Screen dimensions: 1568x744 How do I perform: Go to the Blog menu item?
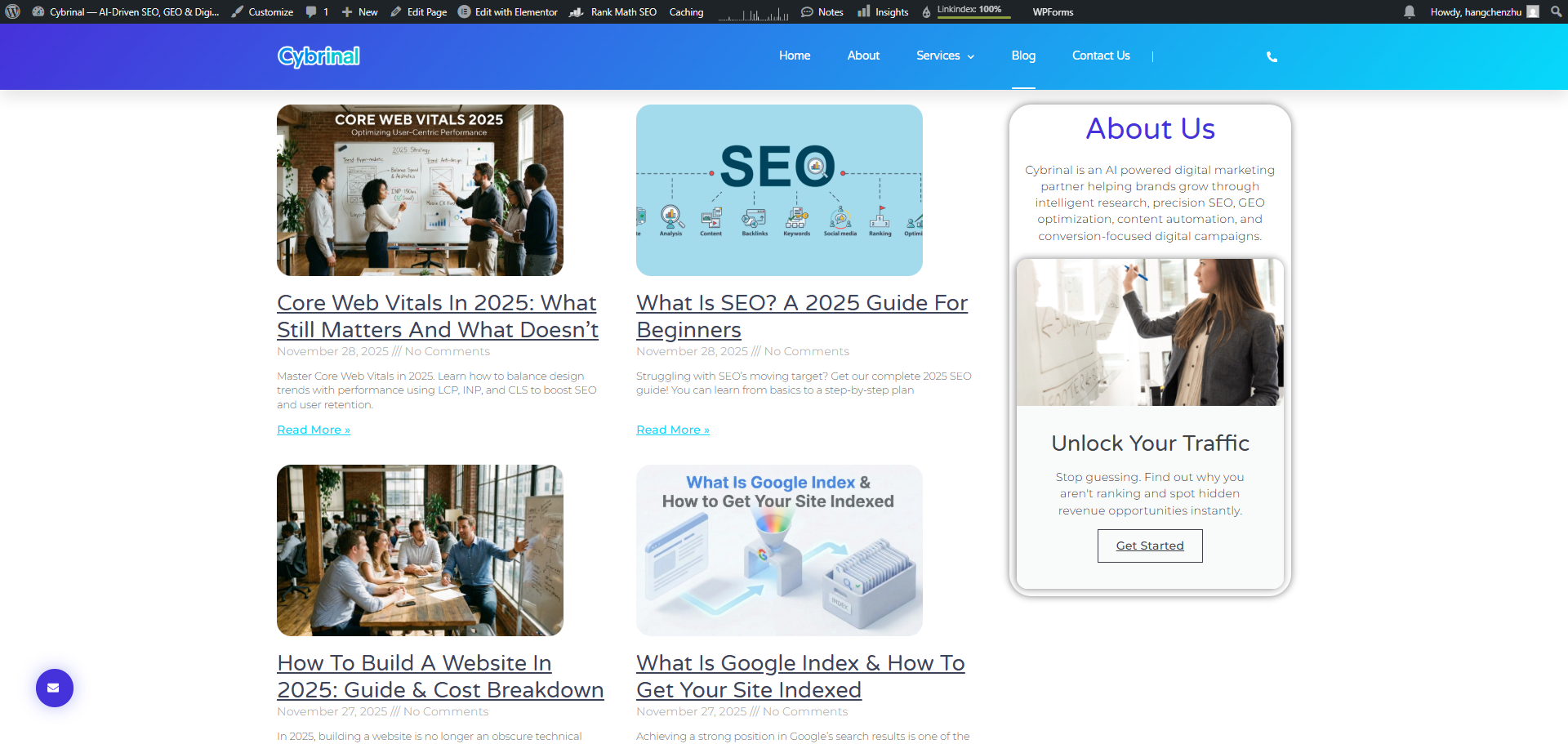[1023, 56]
